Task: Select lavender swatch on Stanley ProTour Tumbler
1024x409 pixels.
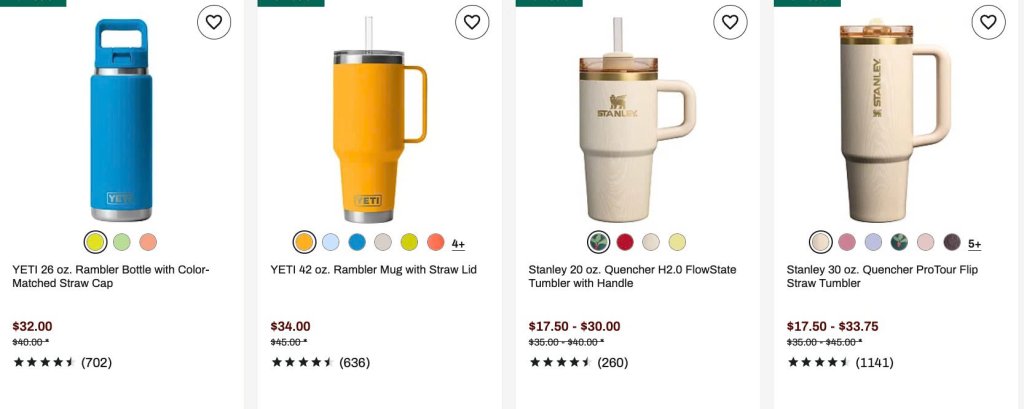Action: click(x=873, y=242)
